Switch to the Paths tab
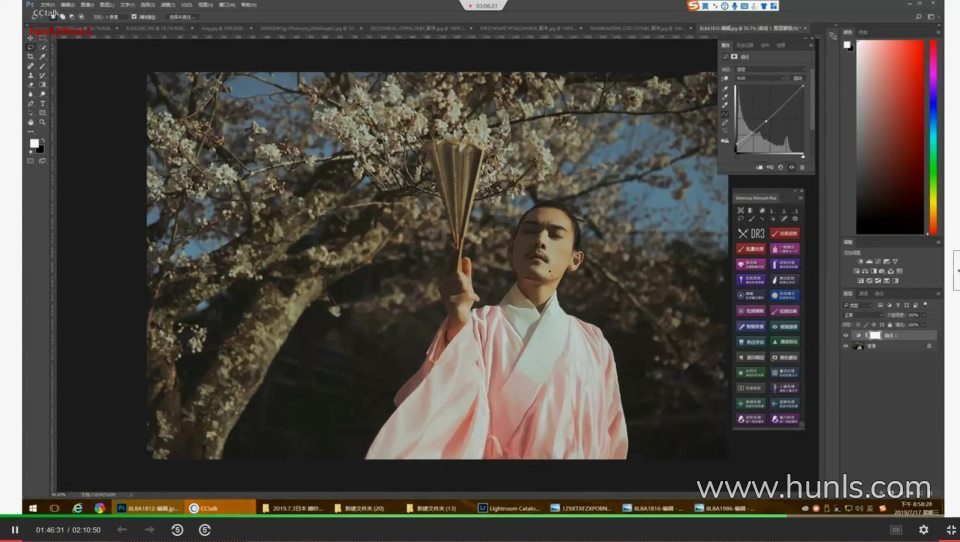The height and width of the screenshot is (542, 960). coord(879,293)
